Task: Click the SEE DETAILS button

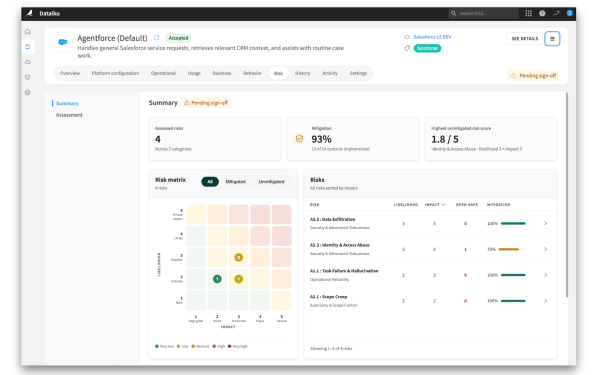Action: pos(525,39)
